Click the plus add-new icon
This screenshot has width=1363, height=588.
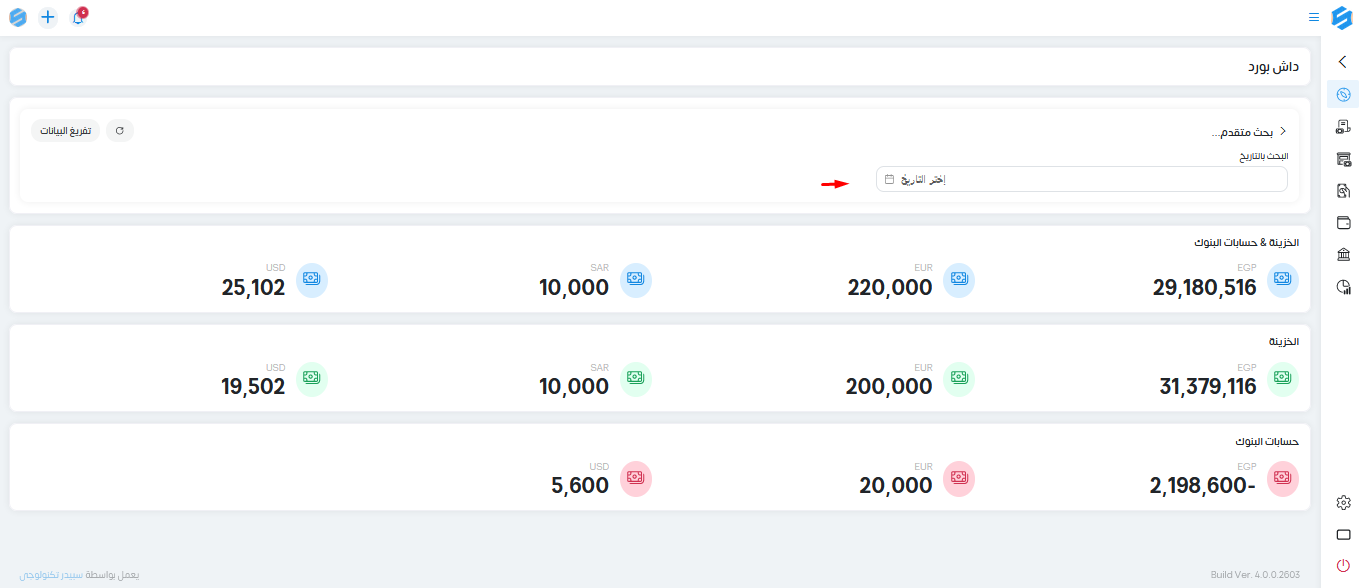pyautogui.click(x=48, y=17)
